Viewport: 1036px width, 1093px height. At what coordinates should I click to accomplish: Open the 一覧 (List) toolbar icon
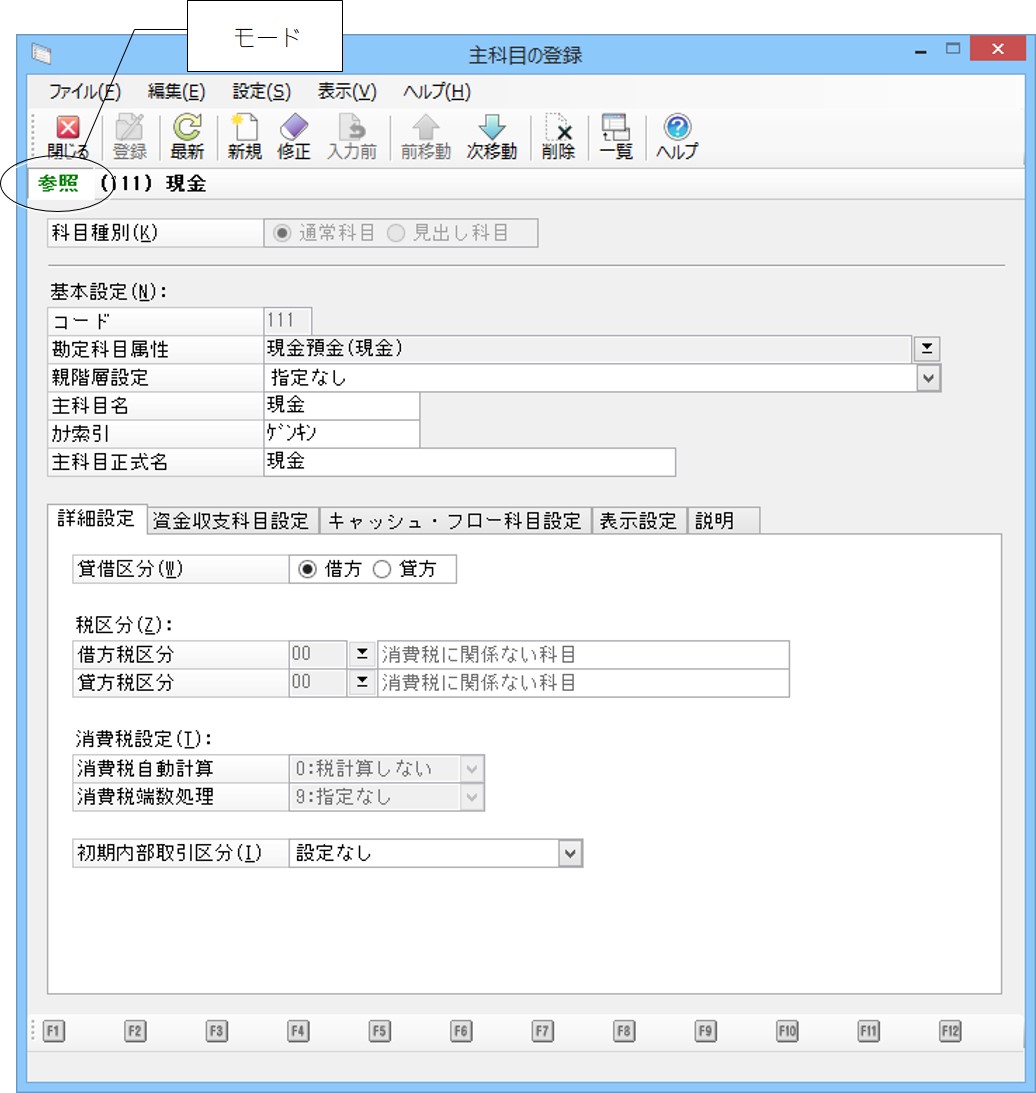click(x=616, y=129)
